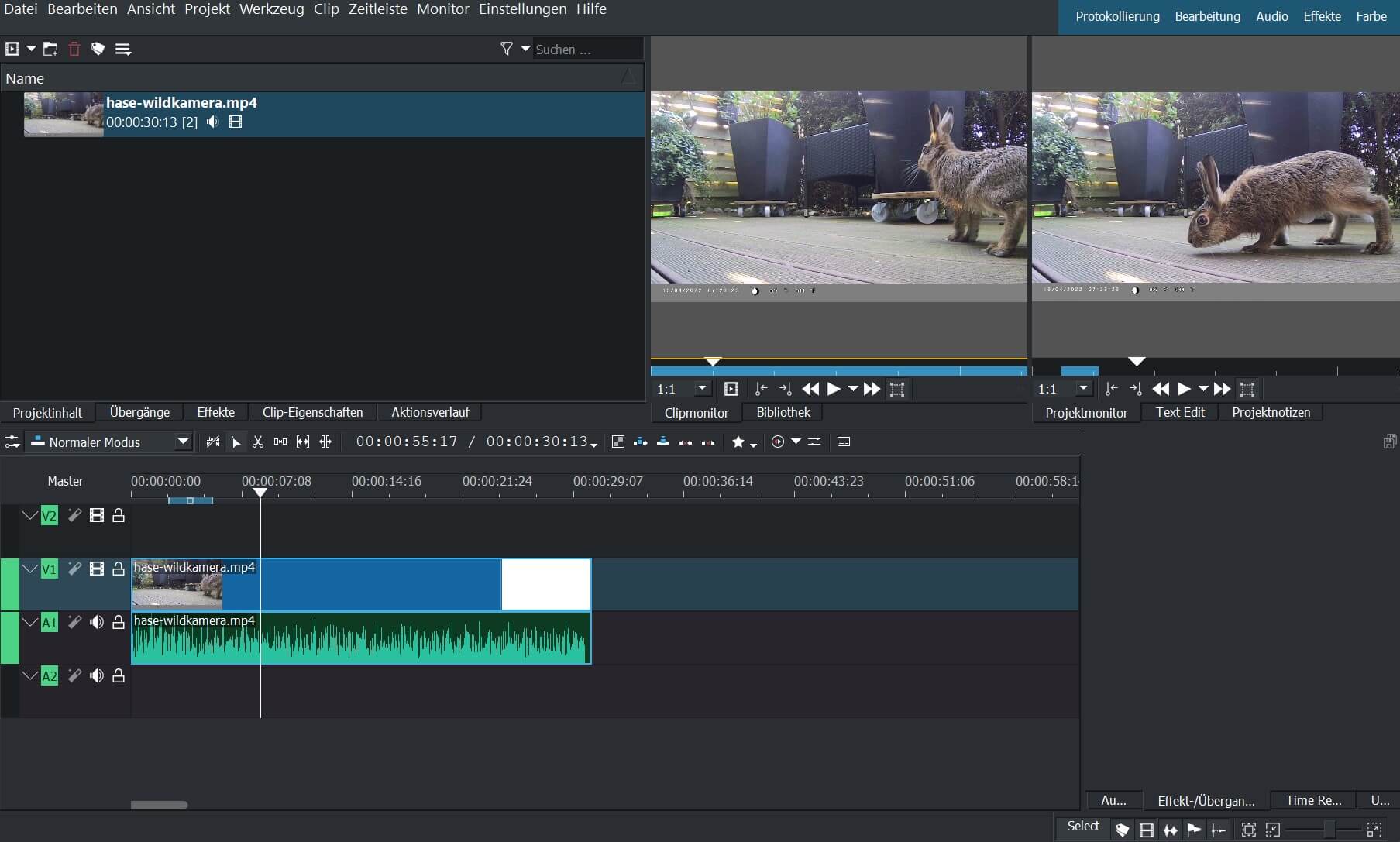Click the add folder icon in bin
The height and width of the screenshot is (842, 1400).
(x=50, y=49)
